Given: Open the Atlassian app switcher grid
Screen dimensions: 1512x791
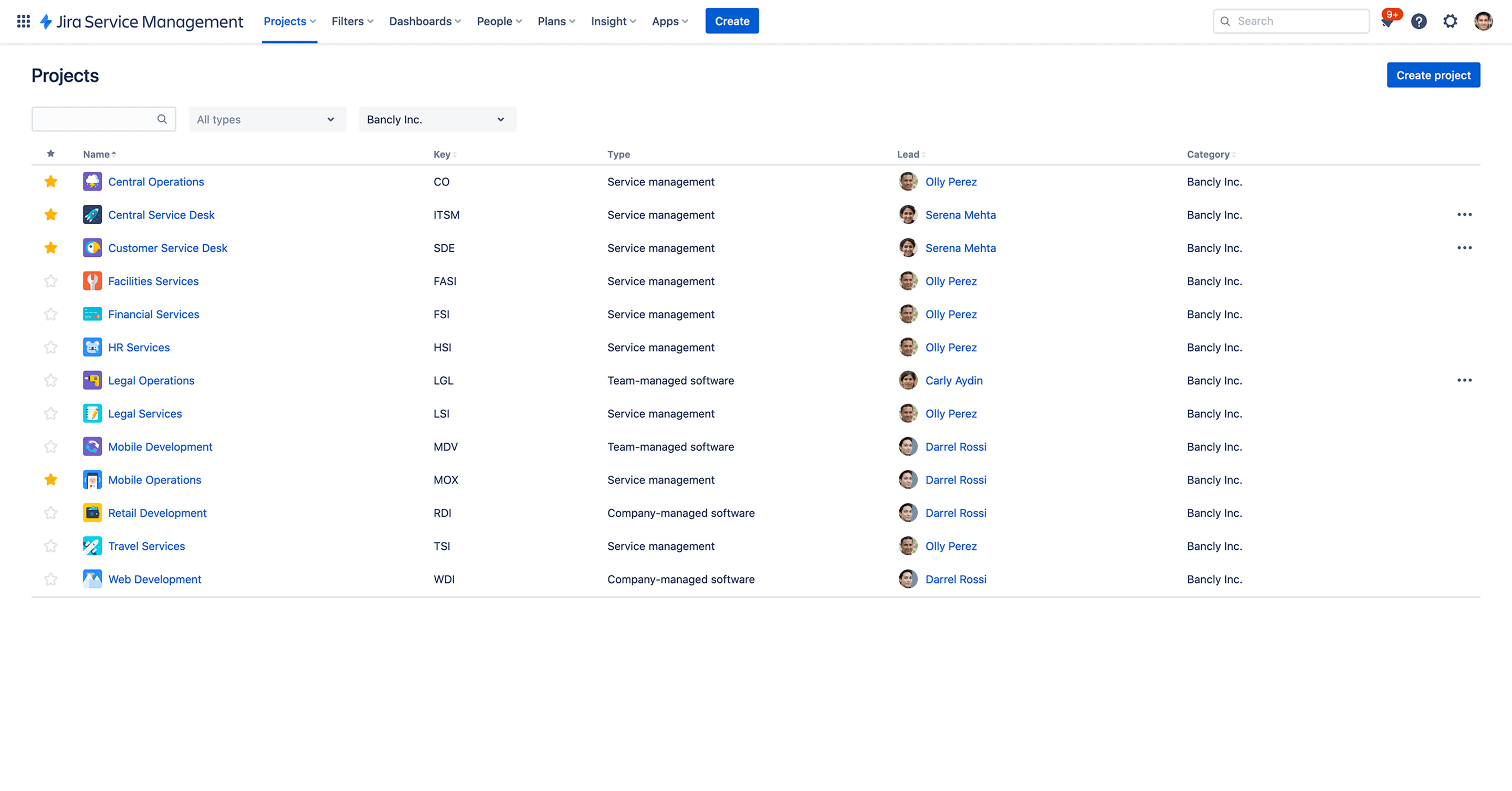Looking at the screenshot, I should tap(24, 21).
